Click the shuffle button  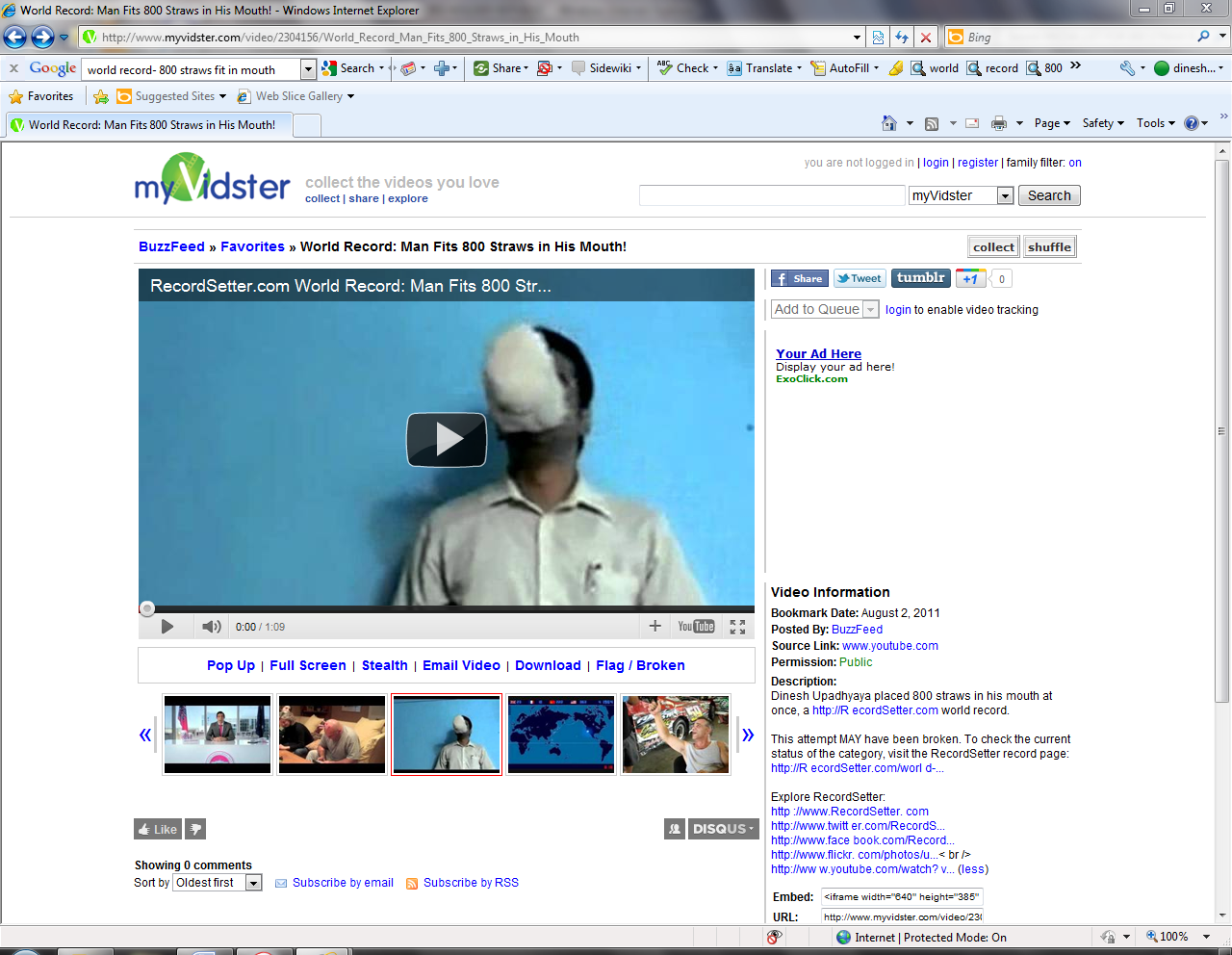pyautogui.click(x=1049, y=247)
